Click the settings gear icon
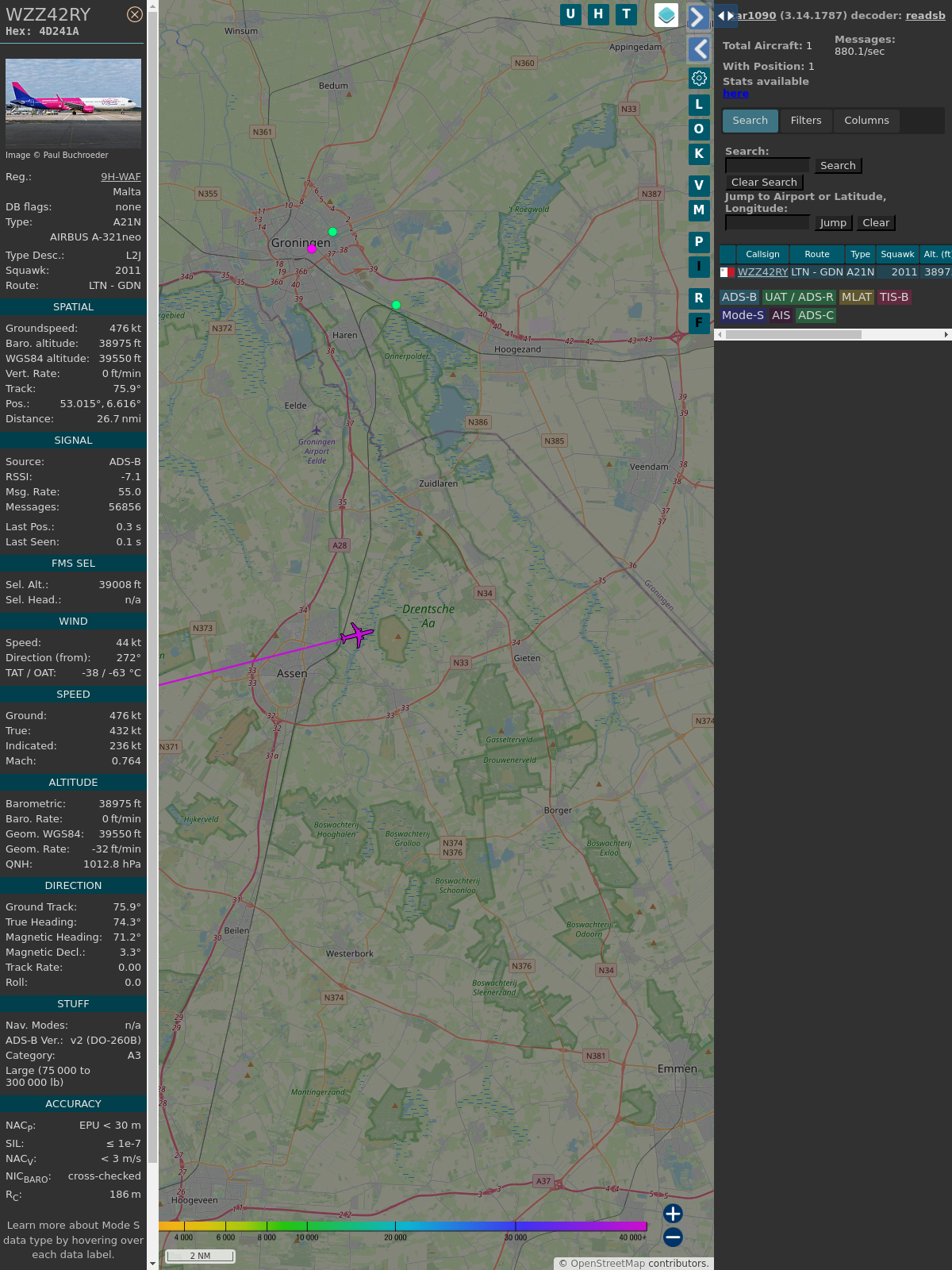This screenshot has width=952, height=1270. pyautogui.click(x=699, y=78)
